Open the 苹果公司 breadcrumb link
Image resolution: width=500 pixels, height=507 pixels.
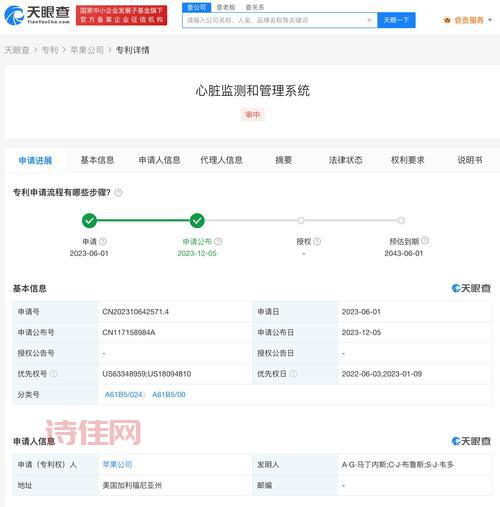tap(87, 50)
